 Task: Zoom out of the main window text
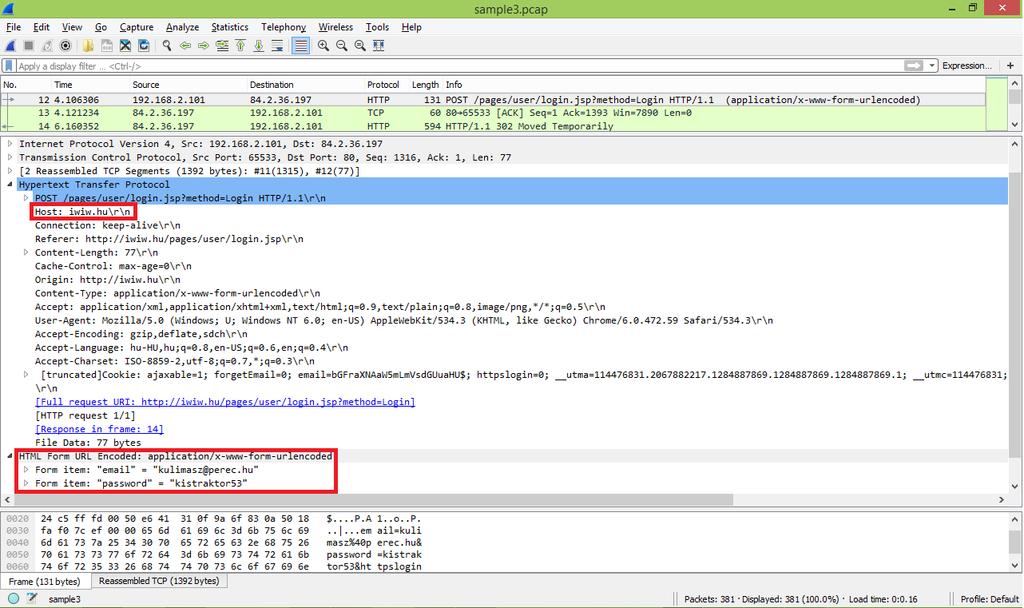(x=342, y=46)
